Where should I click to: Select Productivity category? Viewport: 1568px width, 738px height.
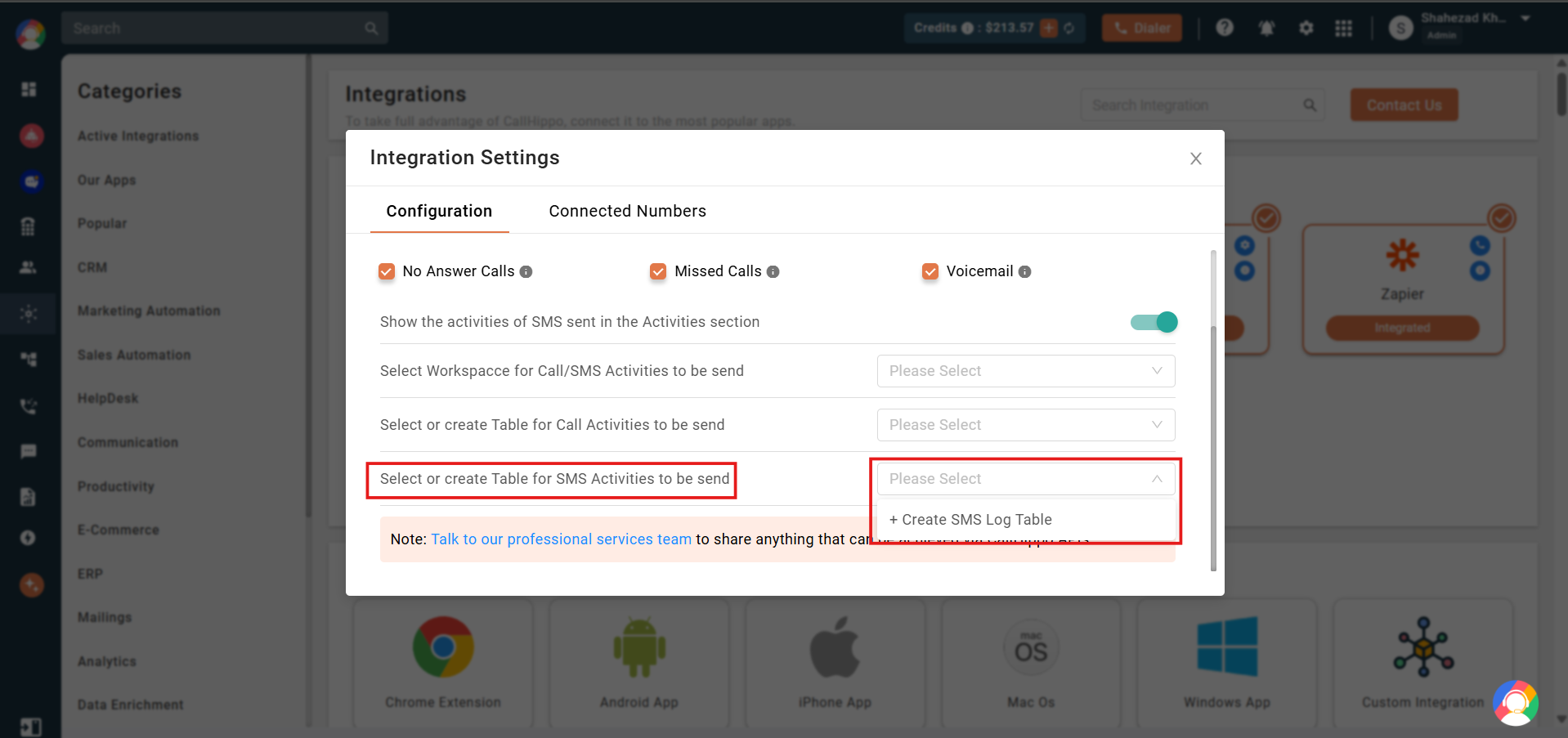[x=116, y=486]
